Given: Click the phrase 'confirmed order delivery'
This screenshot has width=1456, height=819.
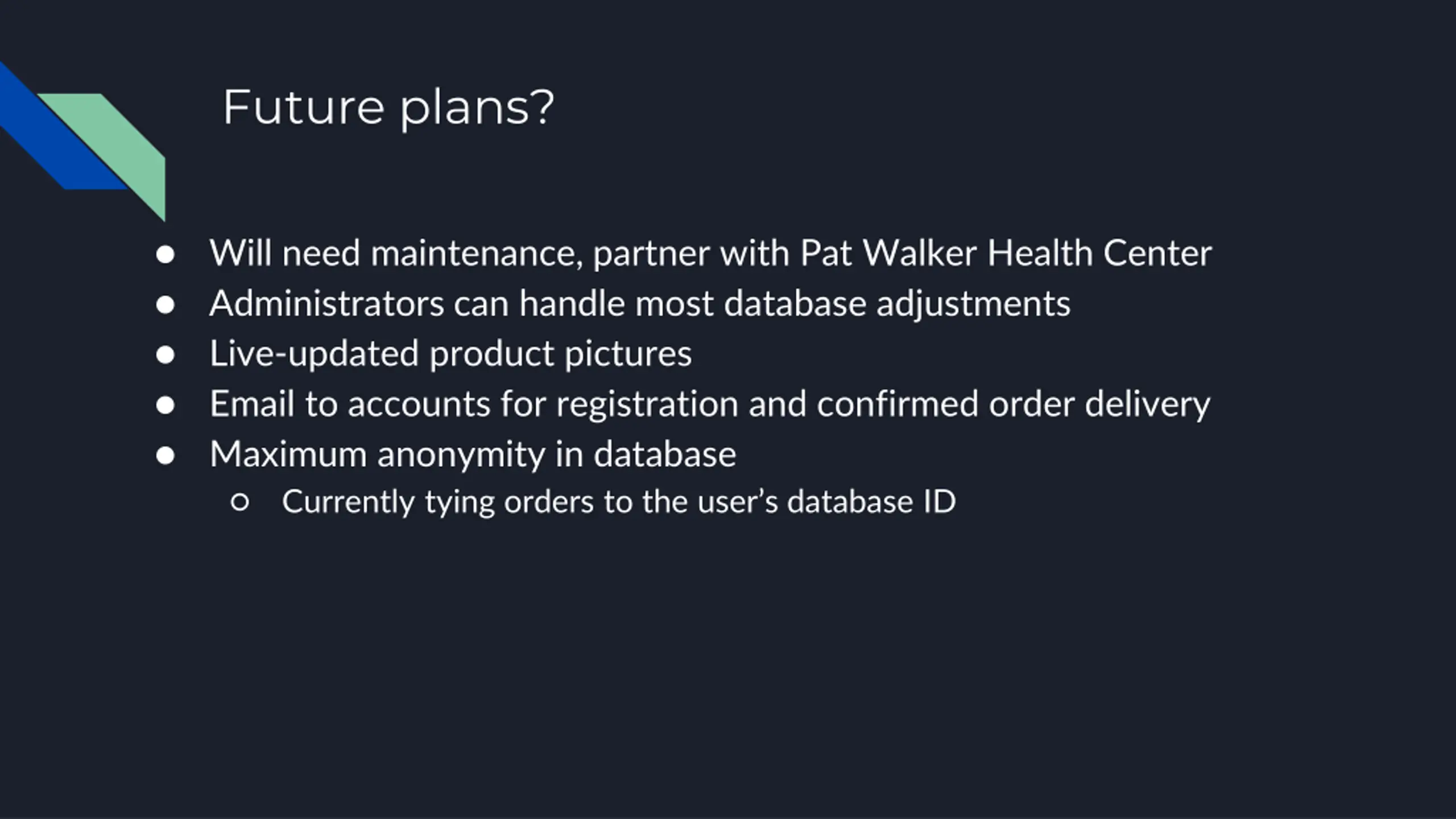Looking at the screenshot, I should coord(1014,404).
